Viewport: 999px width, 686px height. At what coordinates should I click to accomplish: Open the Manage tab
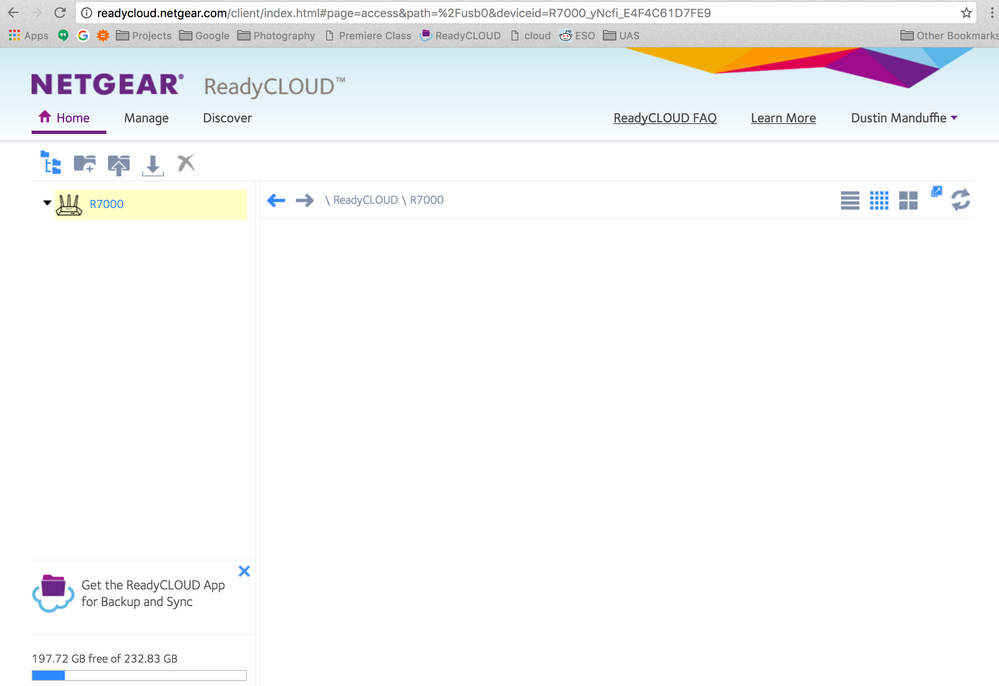point(146,118)
